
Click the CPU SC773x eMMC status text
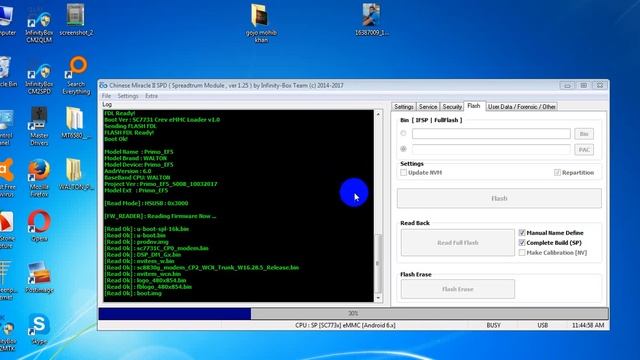345,325
